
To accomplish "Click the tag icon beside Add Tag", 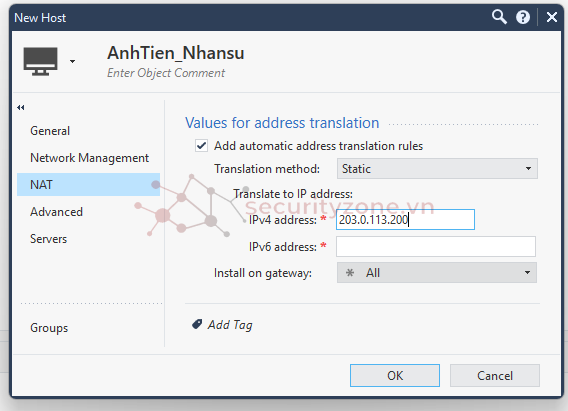I will pyautogui.click(x=197, y=324).
